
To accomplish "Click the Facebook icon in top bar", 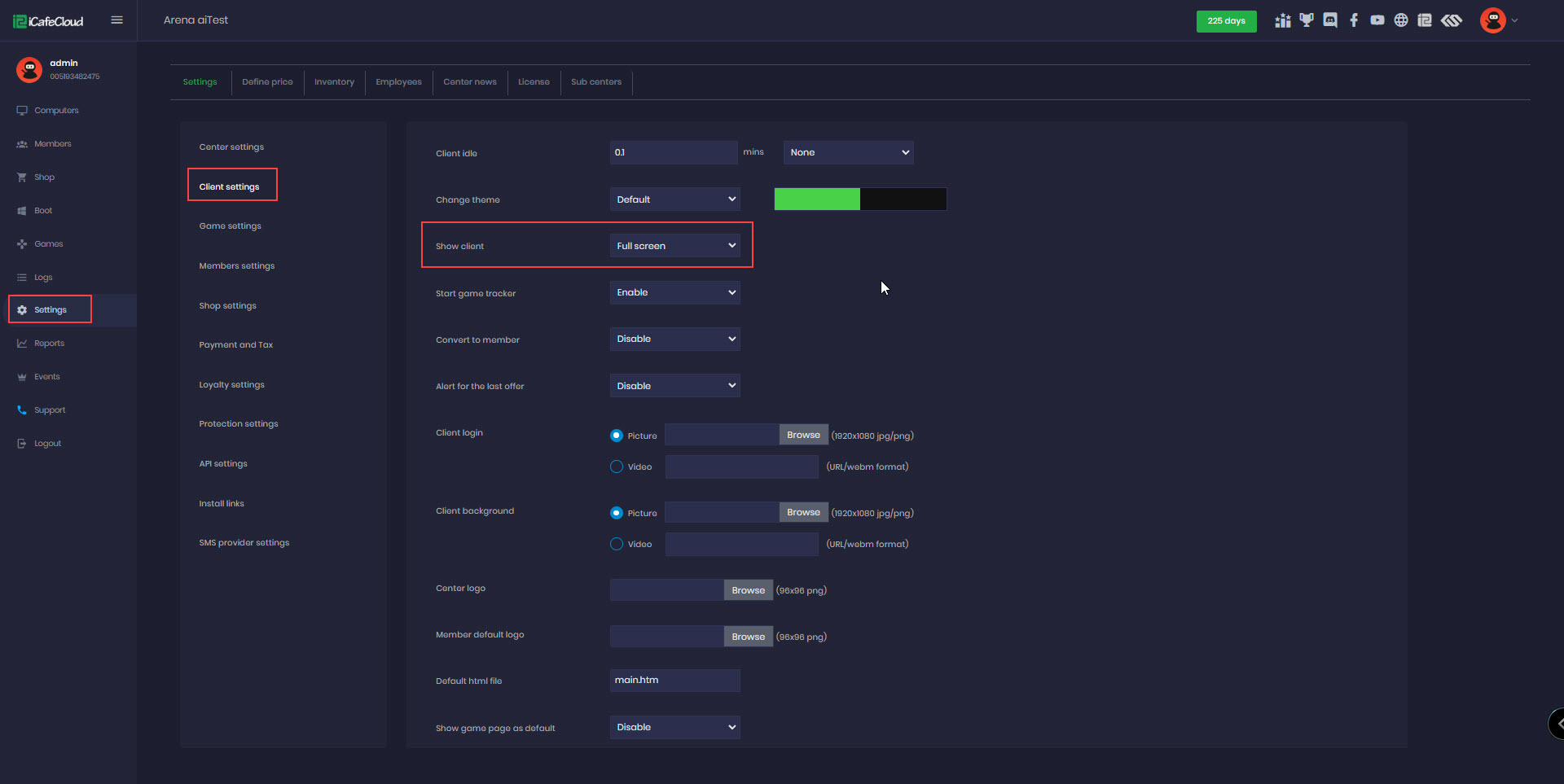I will [x=1354, y=20].
